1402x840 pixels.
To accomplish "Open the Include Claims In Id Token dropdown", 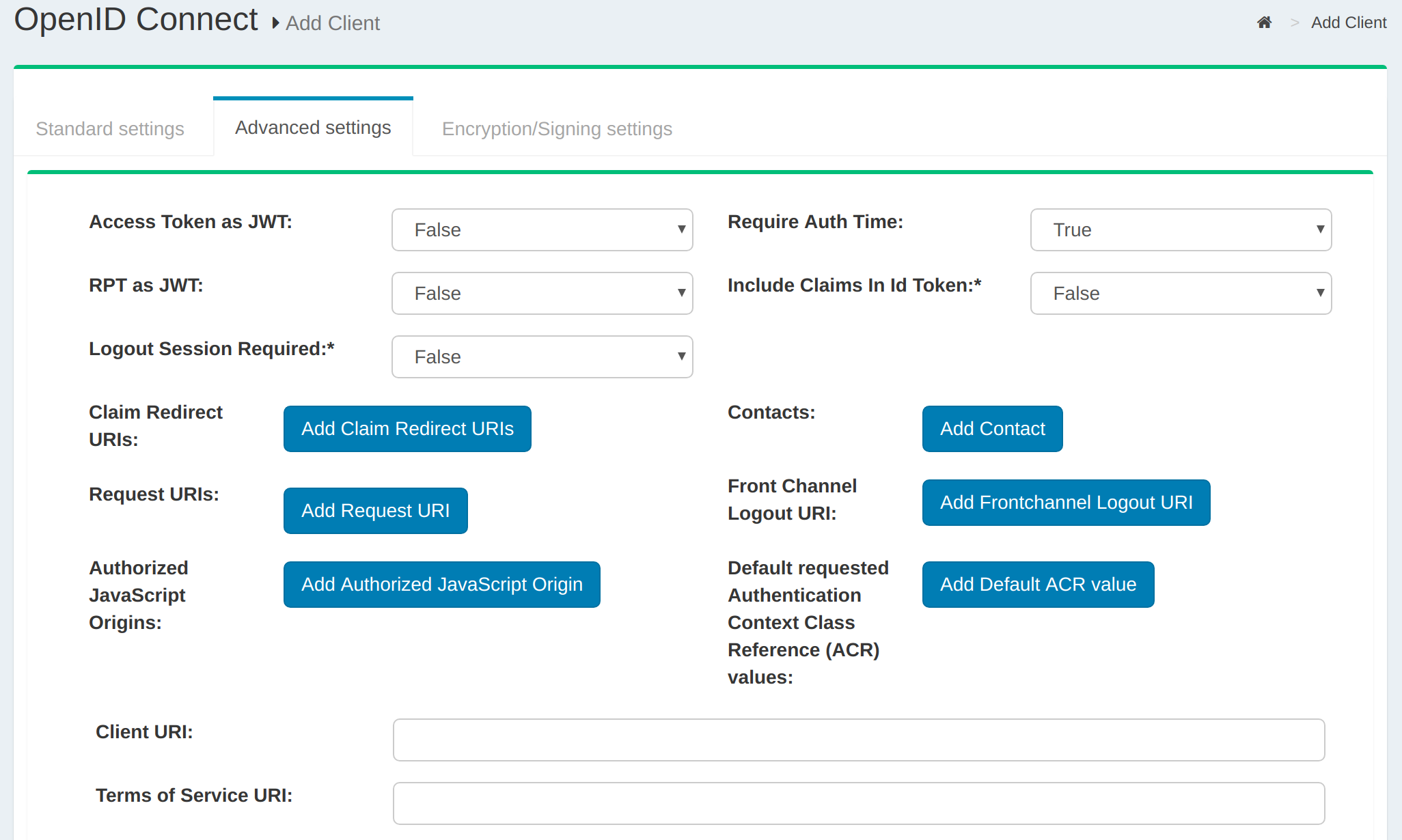I will point(1180,293).
